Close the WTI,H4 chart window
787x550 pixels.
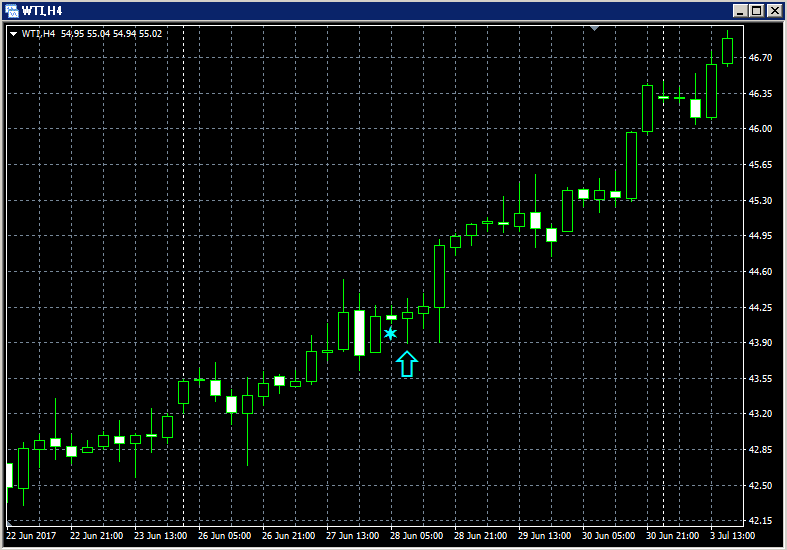pos(774,11)
